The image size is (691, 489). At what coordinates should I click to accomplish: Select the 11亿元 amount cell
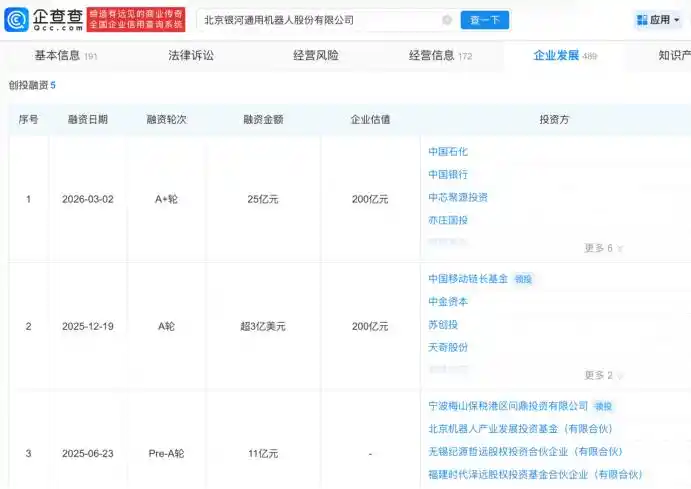click(x=263, y=453)
